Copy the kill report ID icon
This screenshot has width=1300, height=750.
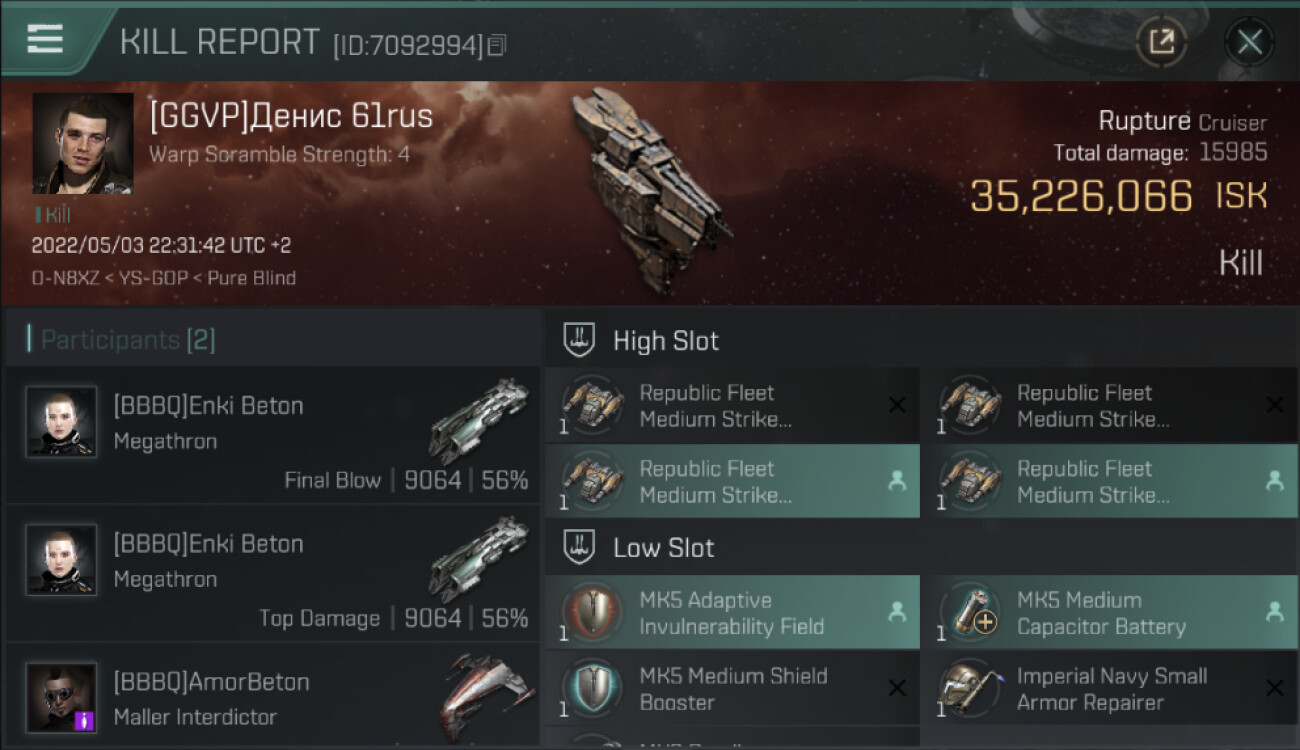click(497, 45)
